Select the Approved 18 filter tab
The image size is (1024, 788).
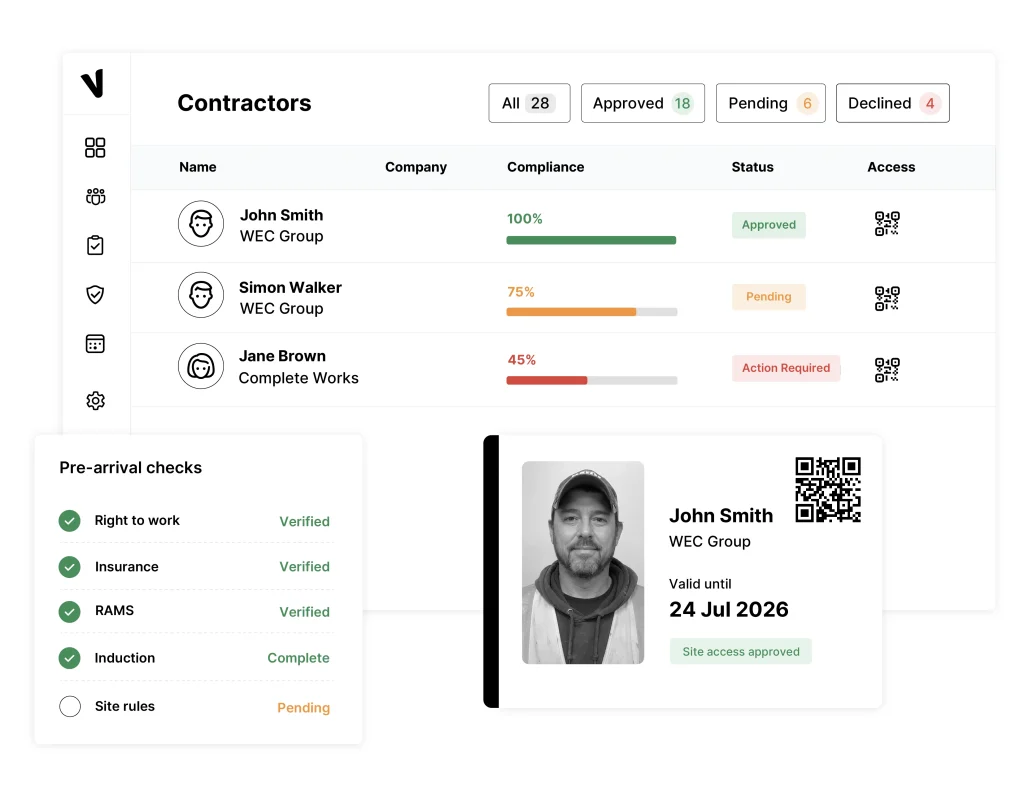point(643,103)
